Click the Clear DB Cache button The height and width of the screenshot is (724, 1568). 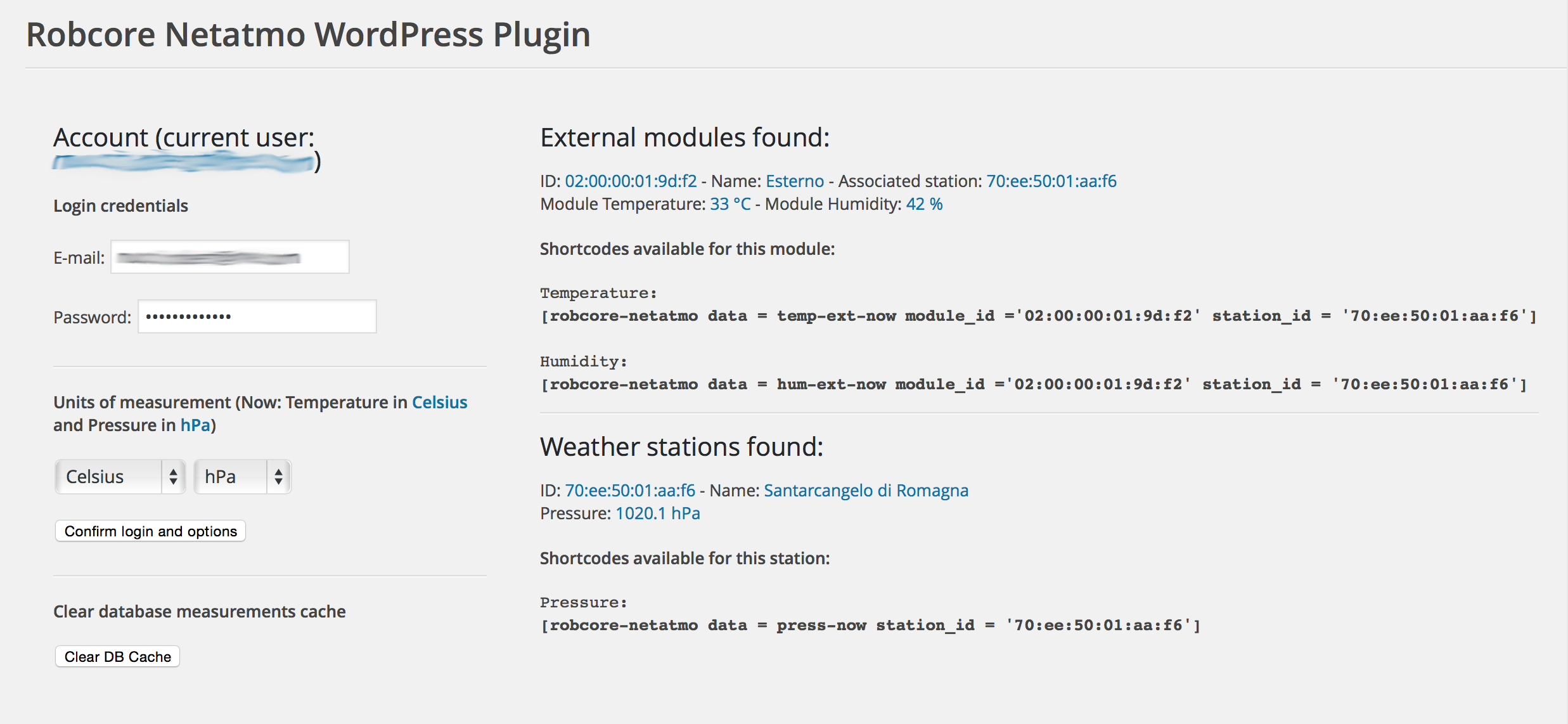point(117,657)
